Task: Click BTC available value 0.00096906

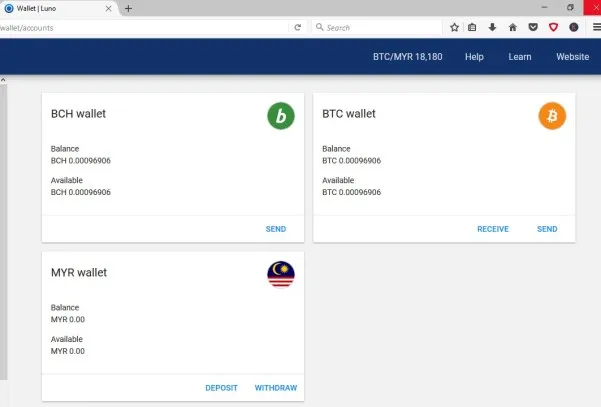Action: (351, 192)
